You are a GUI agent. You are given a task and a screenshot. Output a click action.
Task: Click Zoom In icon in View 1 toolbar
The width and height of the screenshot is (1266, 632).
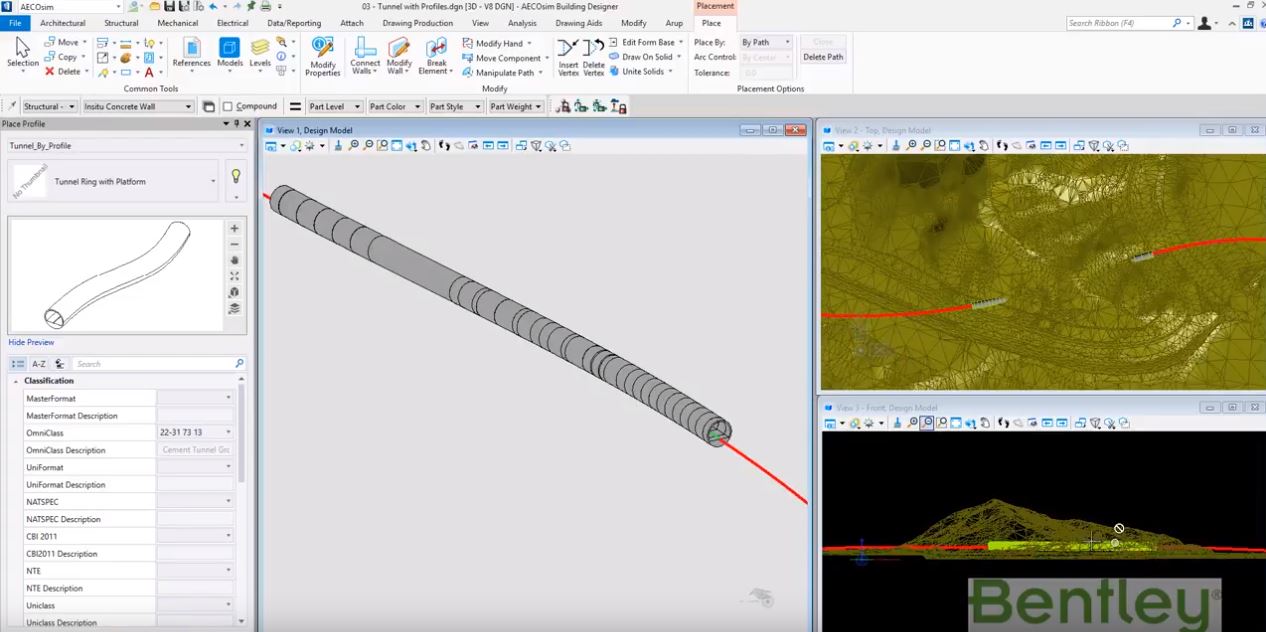tap(354, 146)
